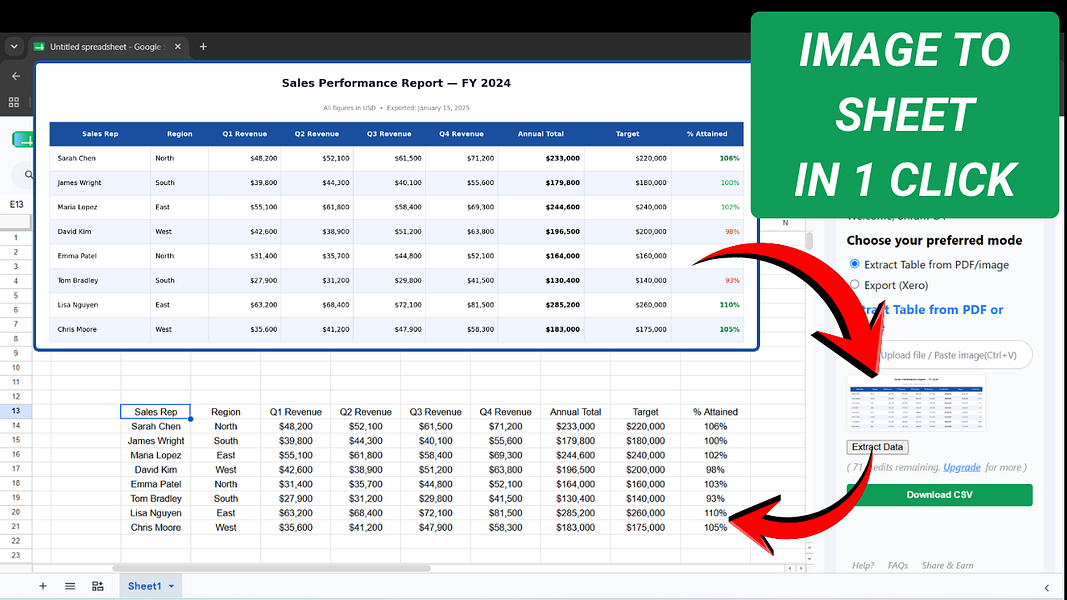Click the Download CSV button
This screenshot has height=600, width=1067.
[x=939, y=495]
